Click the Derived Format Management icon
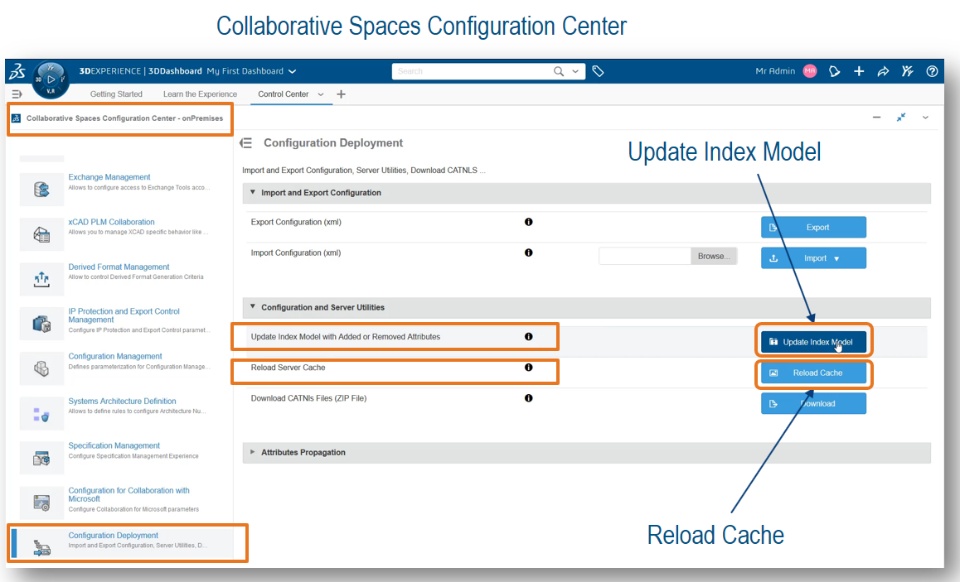The image size is (960, 582). [x=42, y=280]
